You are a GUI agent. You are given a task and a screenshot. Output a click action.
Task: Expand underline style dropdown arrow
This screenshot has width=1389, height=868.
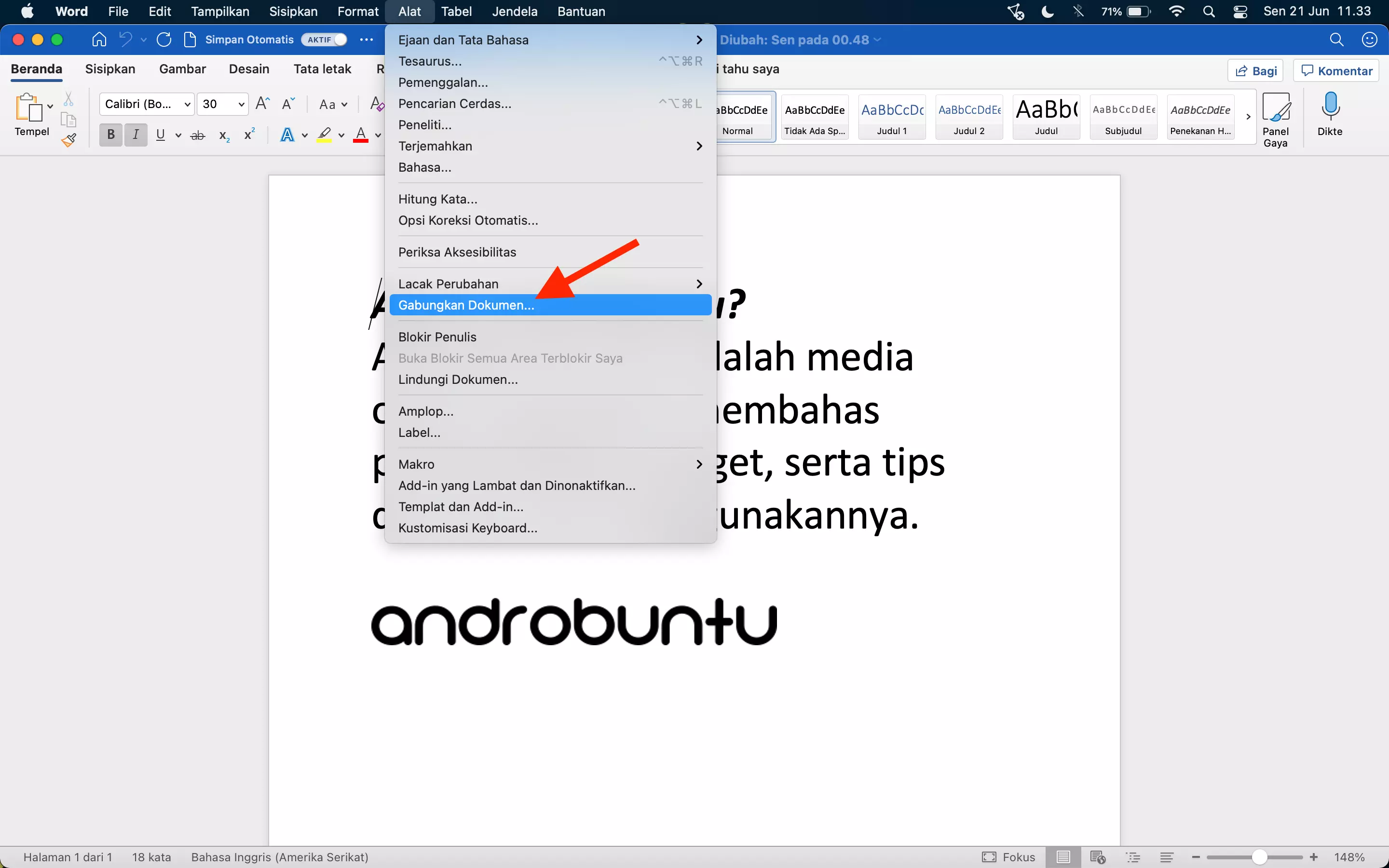pyautogui.click(x=178, y=136)
